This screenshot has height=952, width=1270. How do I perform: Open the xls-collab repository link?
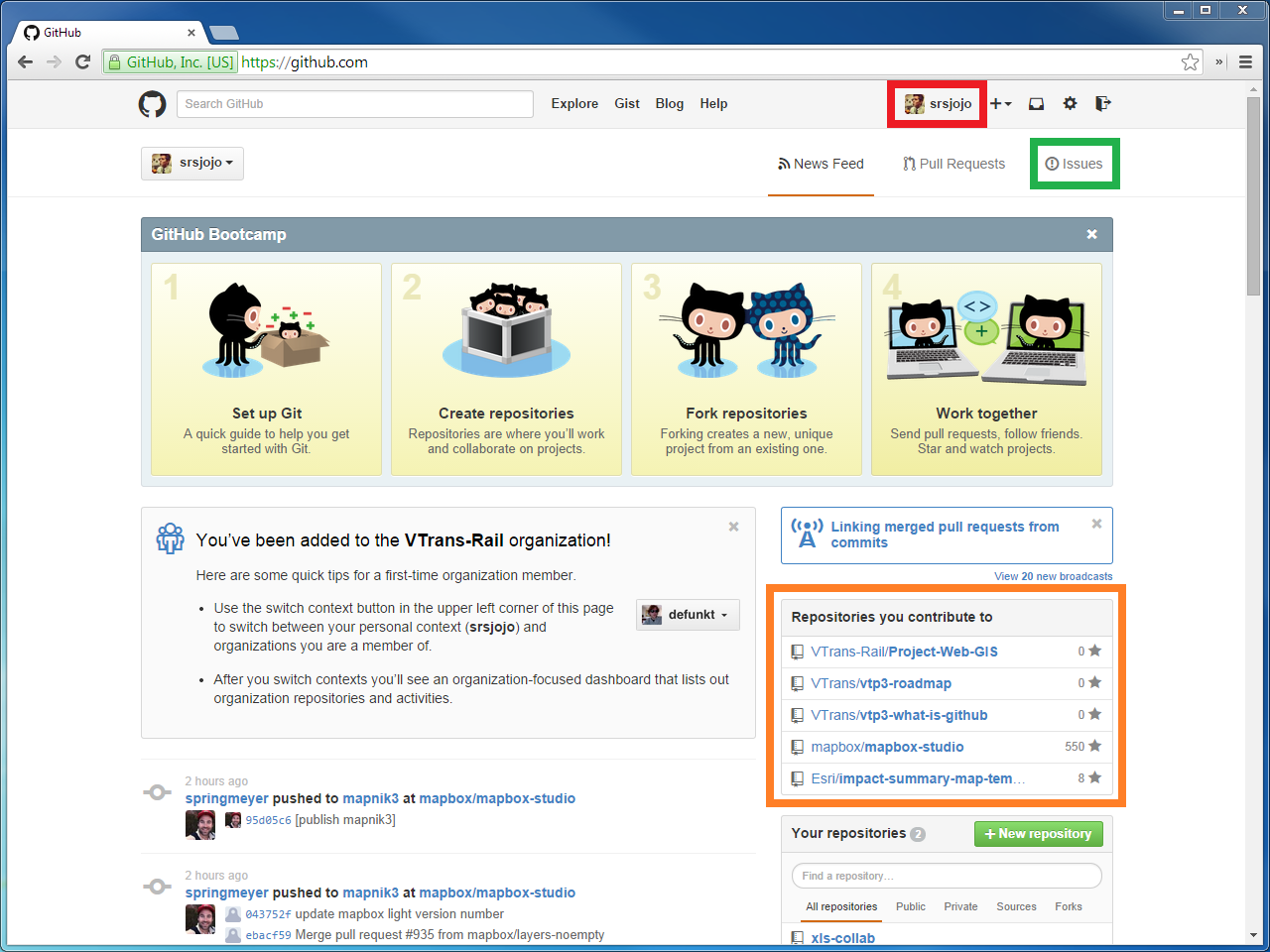point(842,938)
